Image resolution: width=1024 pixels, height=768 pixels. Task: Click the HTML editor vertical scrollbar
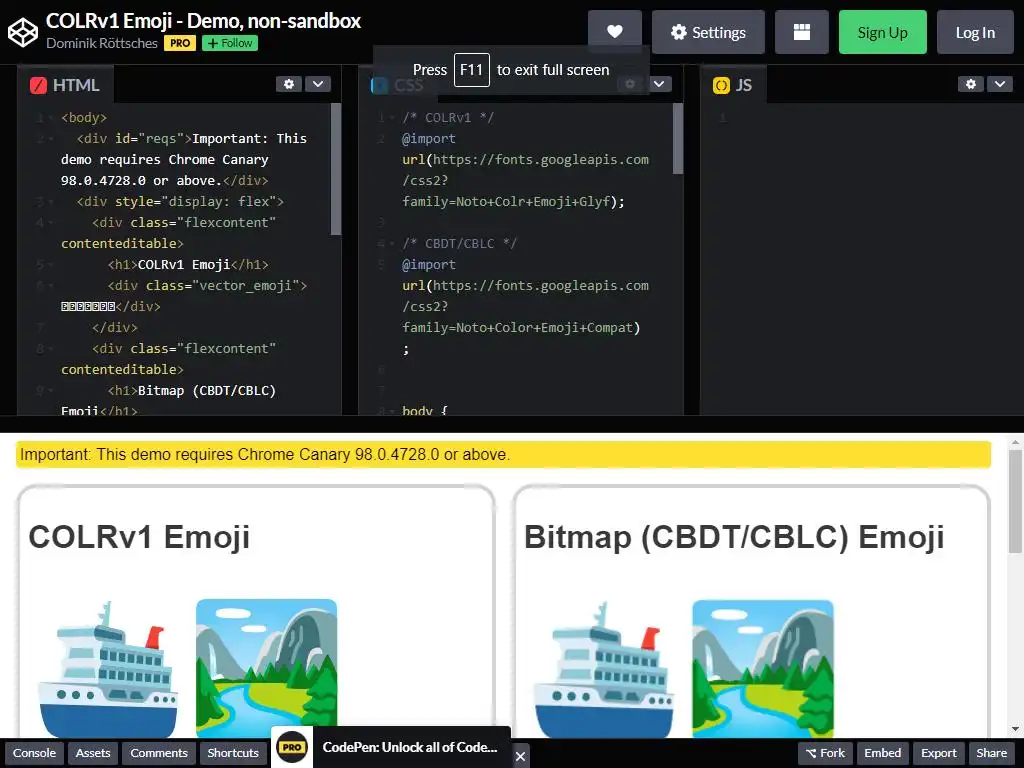(336, 168)
